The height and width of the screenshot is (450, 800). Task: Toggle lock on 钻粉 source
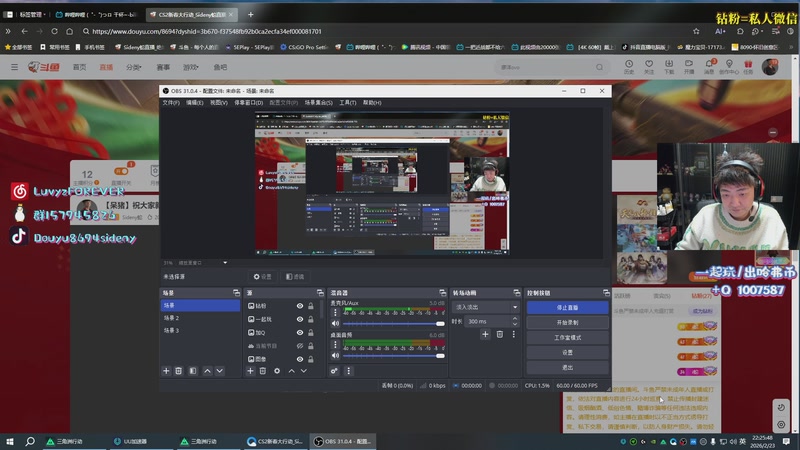tap(311, 306)
